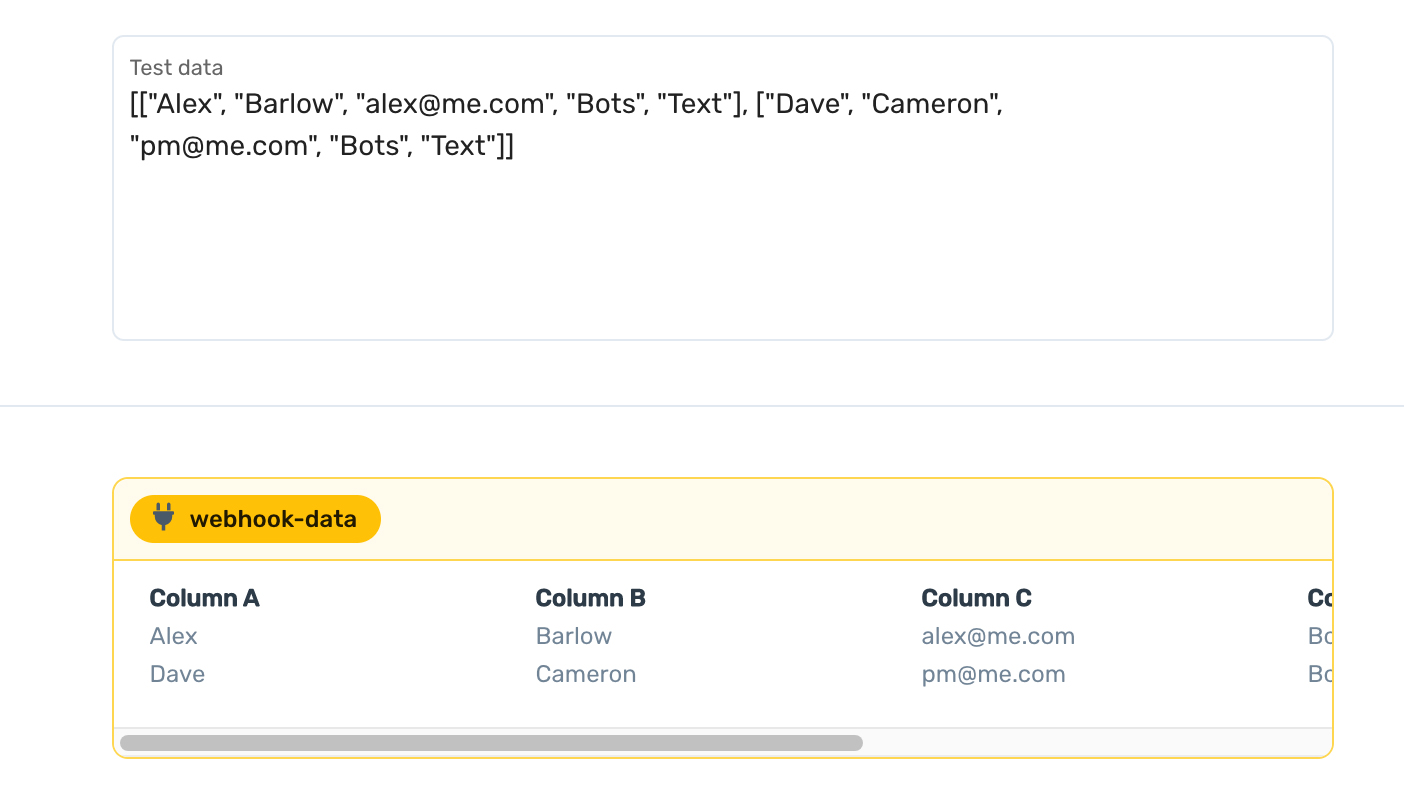Click the Barlow value in Column B
The height and width of the screenshot is (808, 1404).
(573, 636)
